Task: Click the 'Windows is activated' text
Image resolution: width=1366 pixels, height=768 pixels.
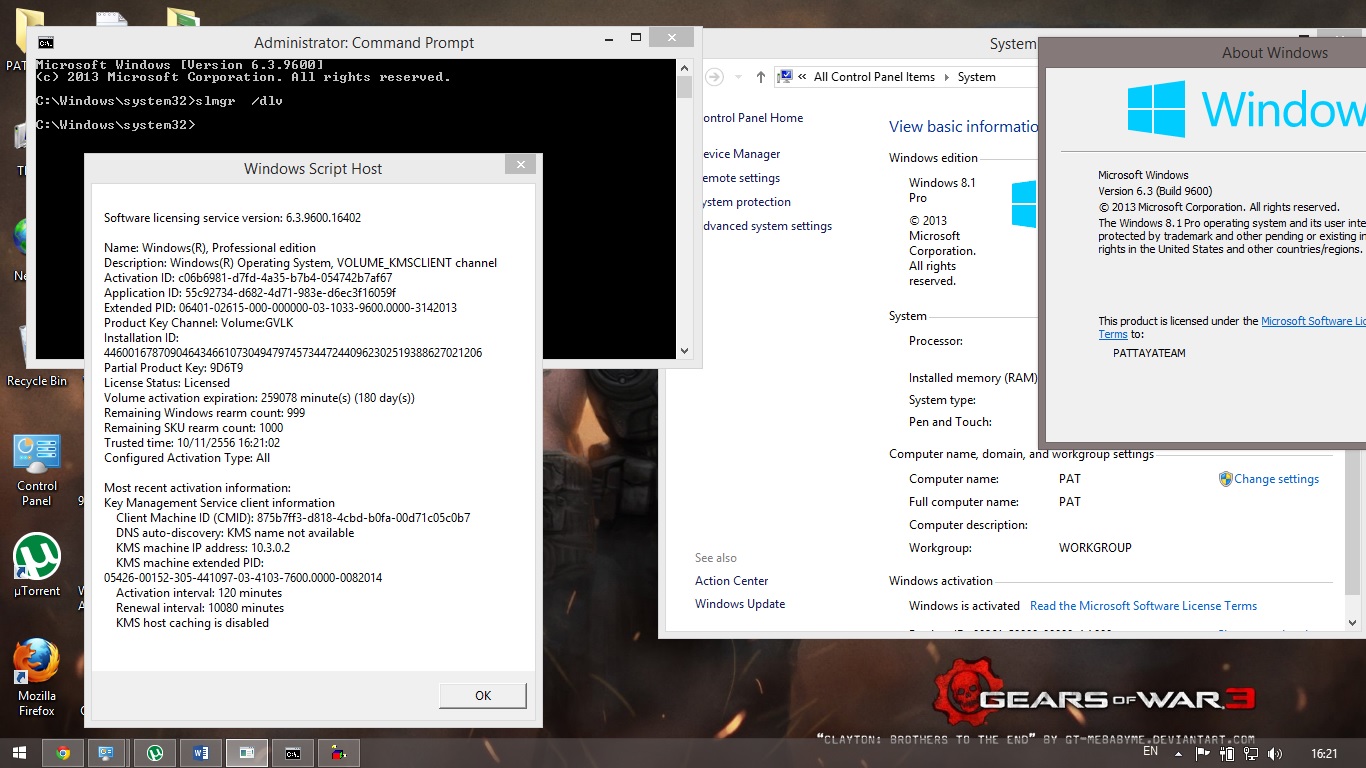Action: pyautogui.click(x=964, y=606)
